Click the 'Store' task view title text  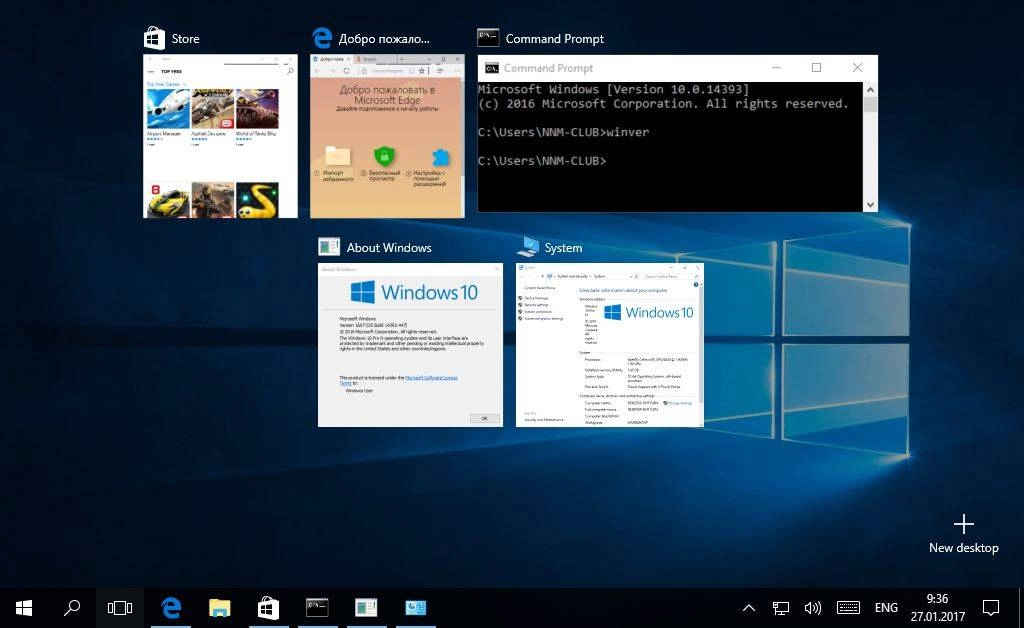pyautogui.click(x=185, y=39)
